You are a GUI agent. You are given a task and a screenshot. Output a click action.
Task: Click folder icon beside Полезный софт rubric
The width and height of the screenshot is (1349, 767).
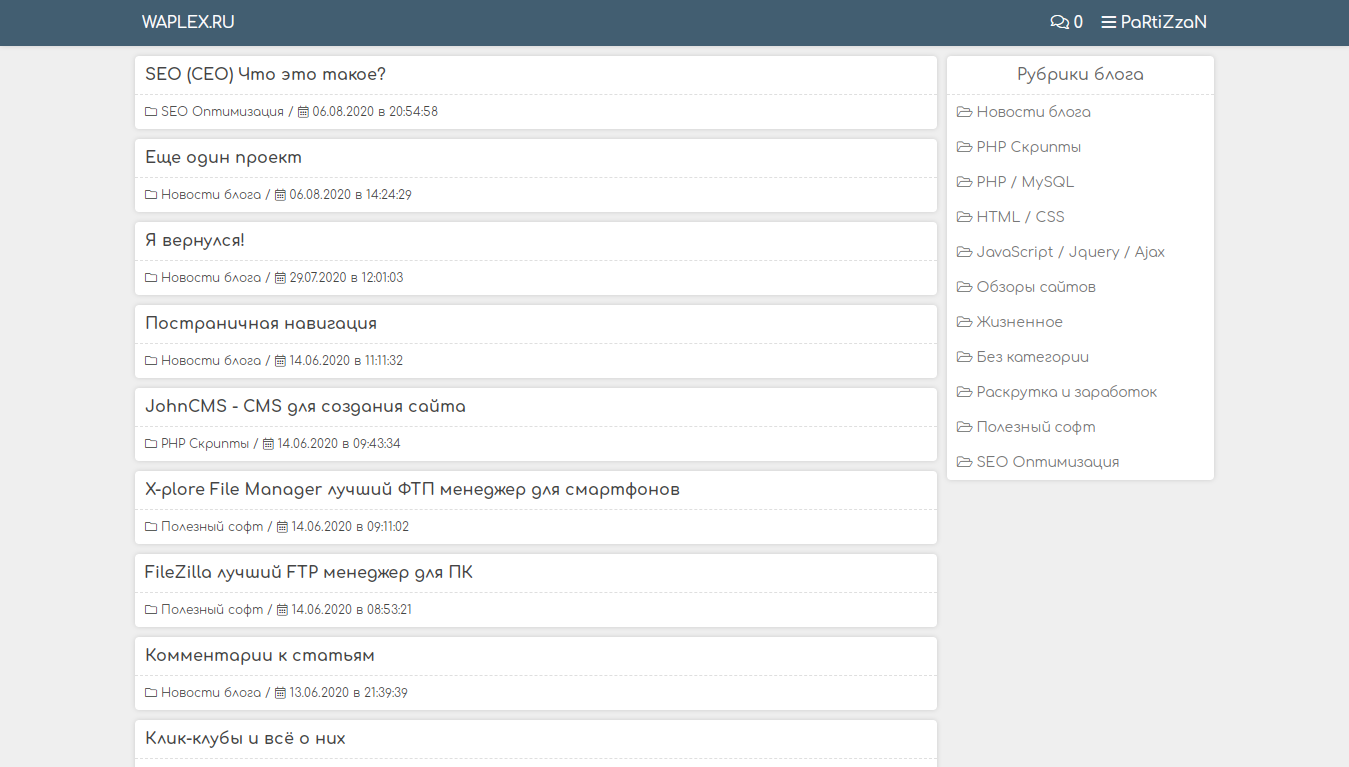tap(964, 427)
